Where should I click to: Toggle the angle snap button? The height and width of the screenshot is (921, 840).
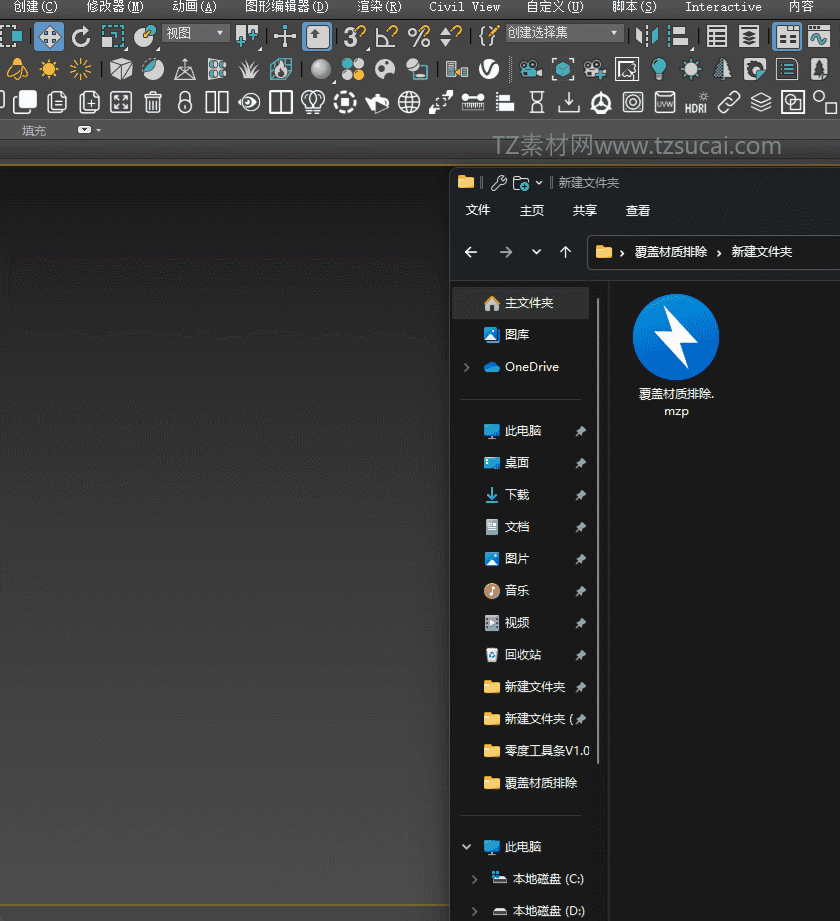386,37
